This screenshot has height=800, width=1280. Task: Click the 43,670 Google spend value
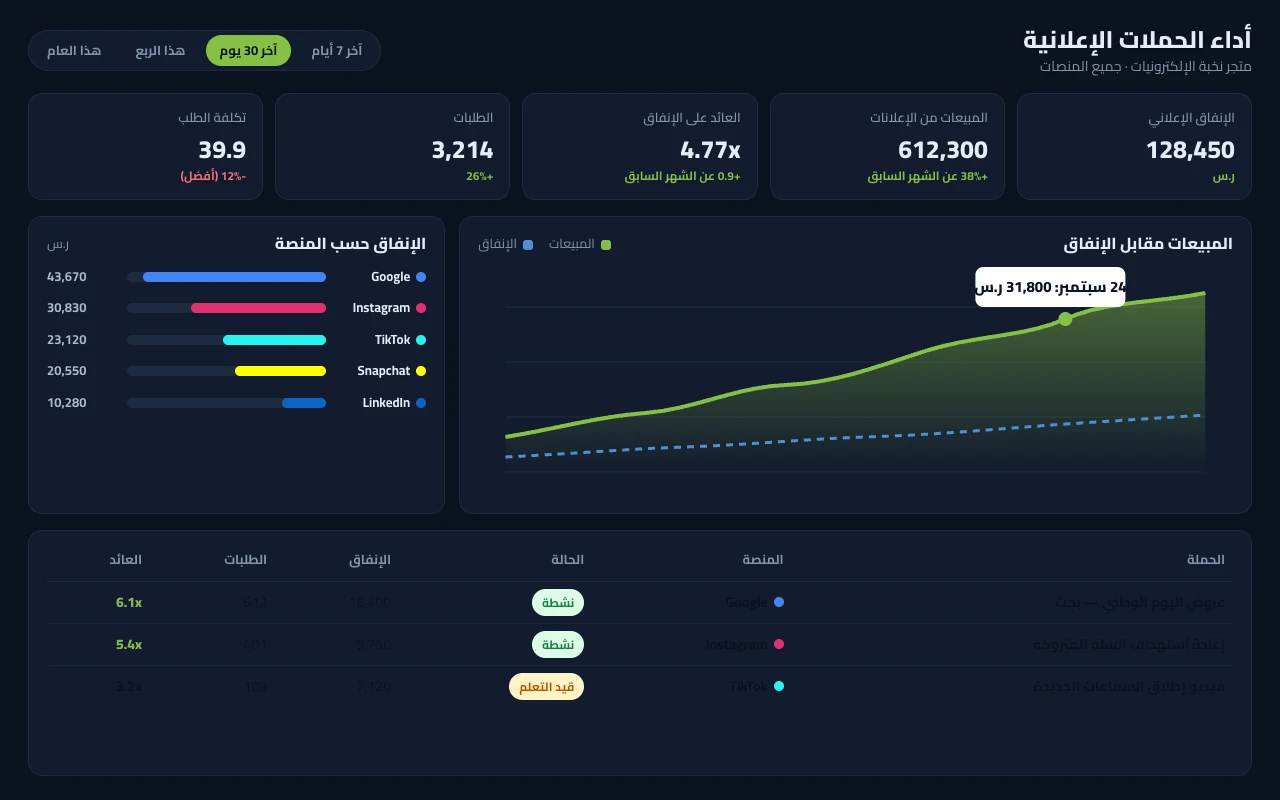pyautogui.click(x=67, y=277)
